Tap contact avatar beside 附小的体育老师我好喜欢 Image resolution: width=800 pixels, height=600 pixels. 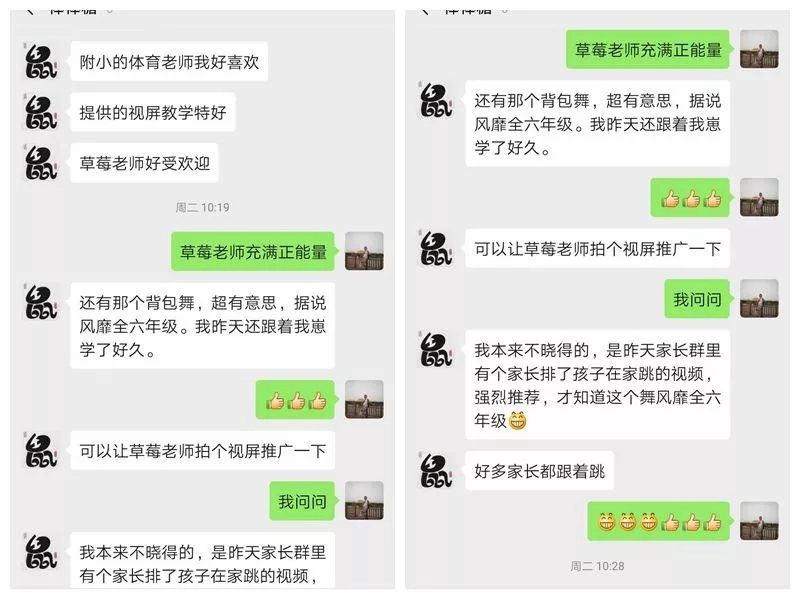tap(41, 62)
